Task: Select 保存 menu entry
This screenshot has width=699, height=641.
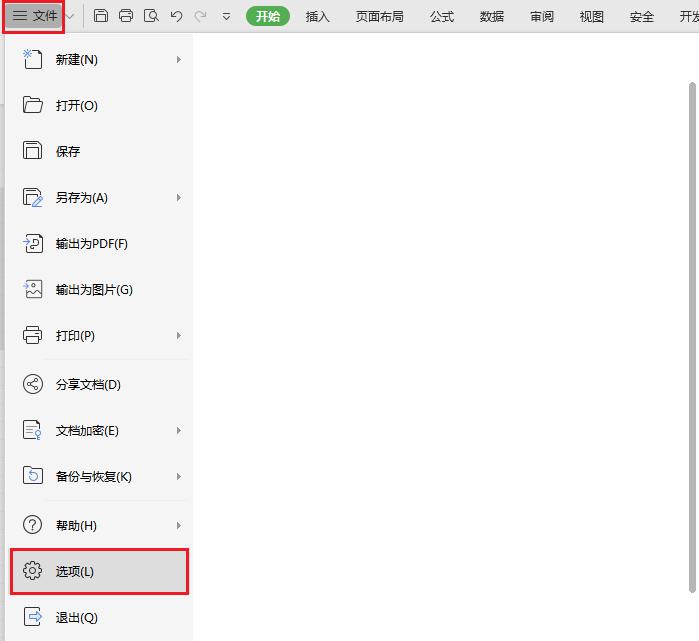Action: [x=99, y=151]
